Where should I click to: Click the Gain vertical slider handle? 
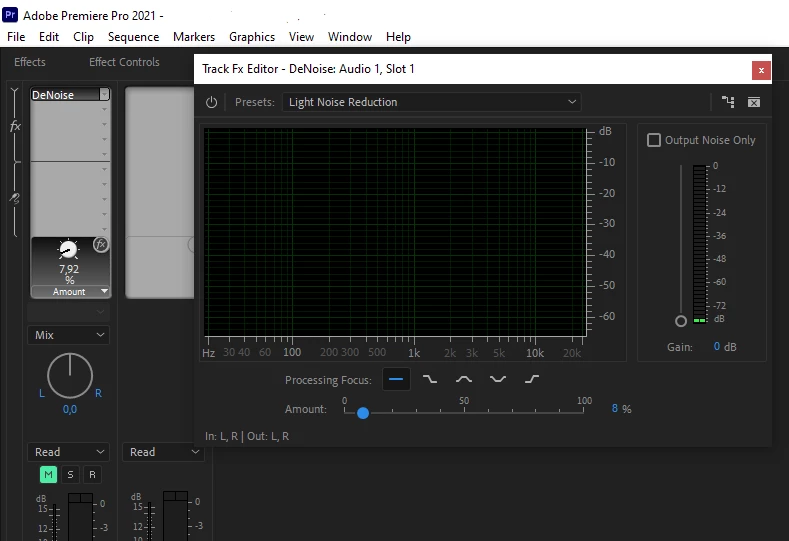pos(681,321)
